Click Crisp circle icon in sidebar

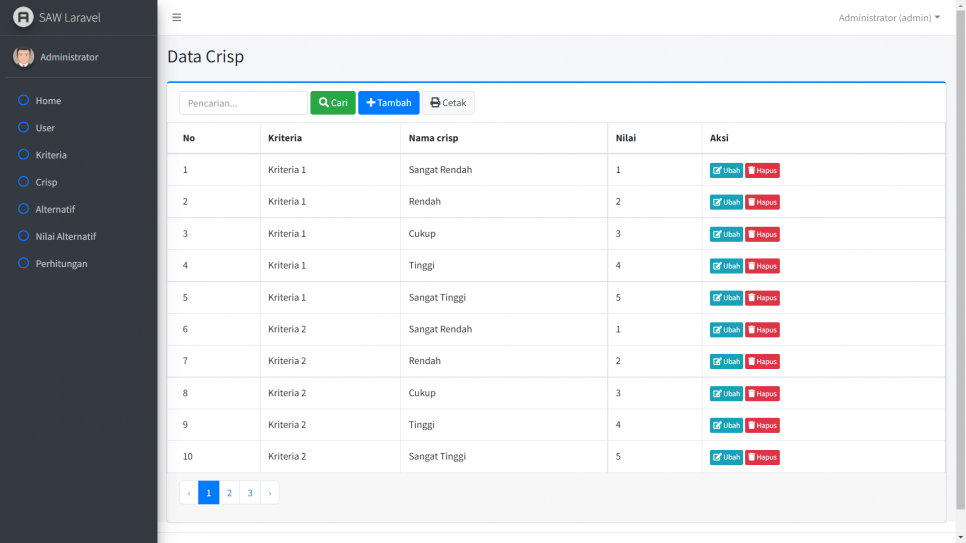coord(23,181)
